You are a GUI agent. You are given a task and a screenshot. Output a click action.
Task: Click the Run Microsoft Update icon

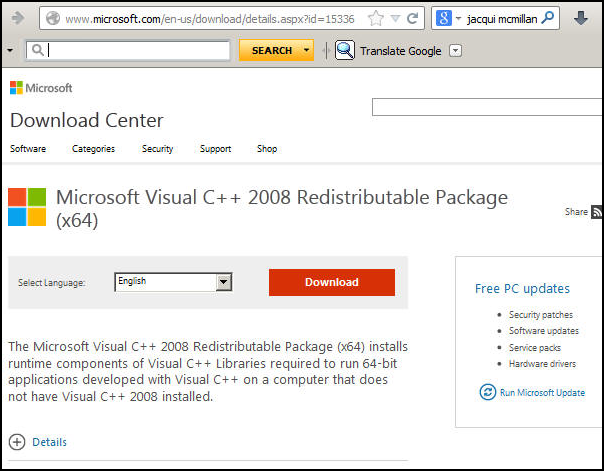(x=488, y=392)
